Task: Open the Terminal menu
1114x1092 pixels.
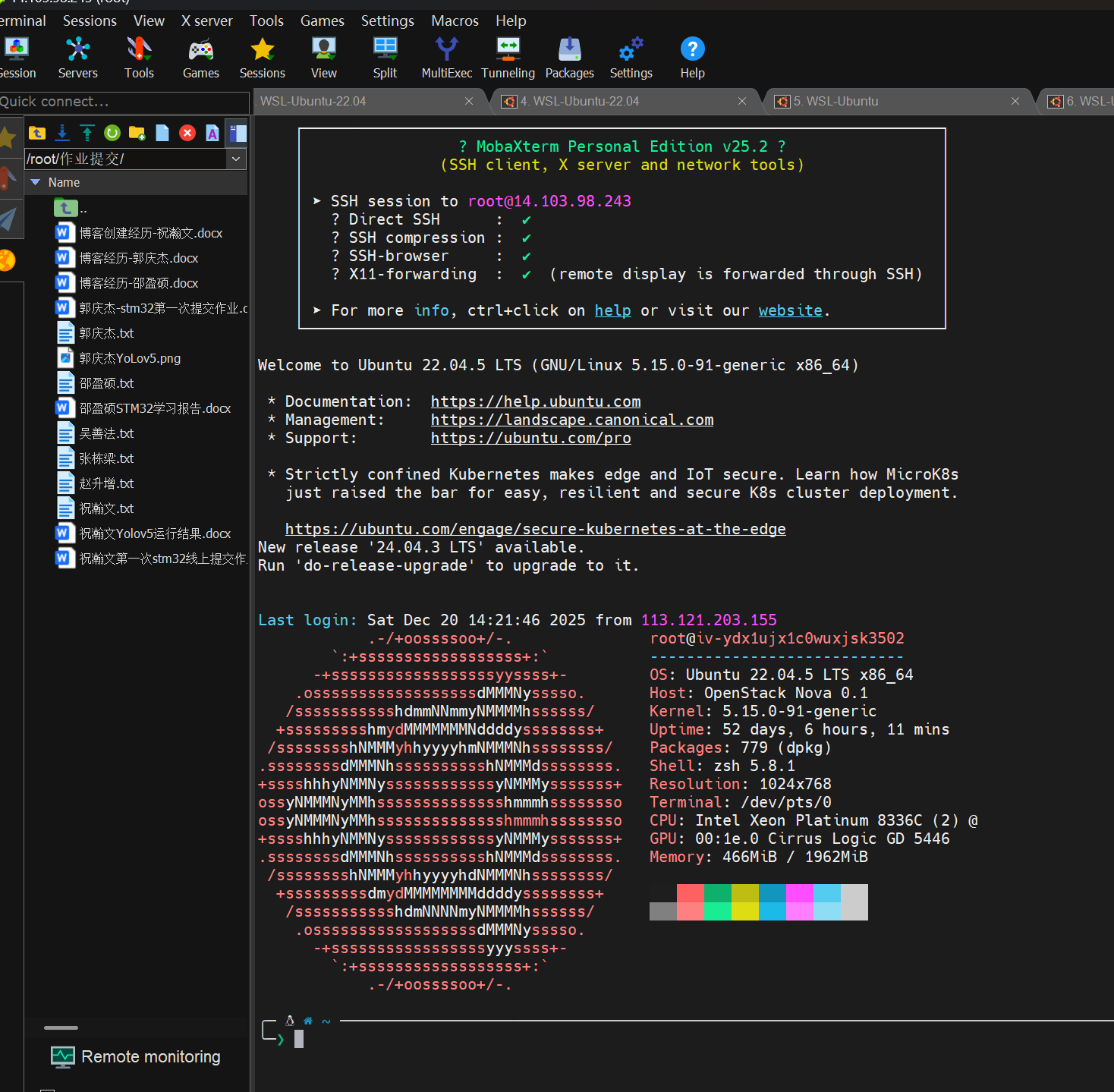Action: point(22,20)
